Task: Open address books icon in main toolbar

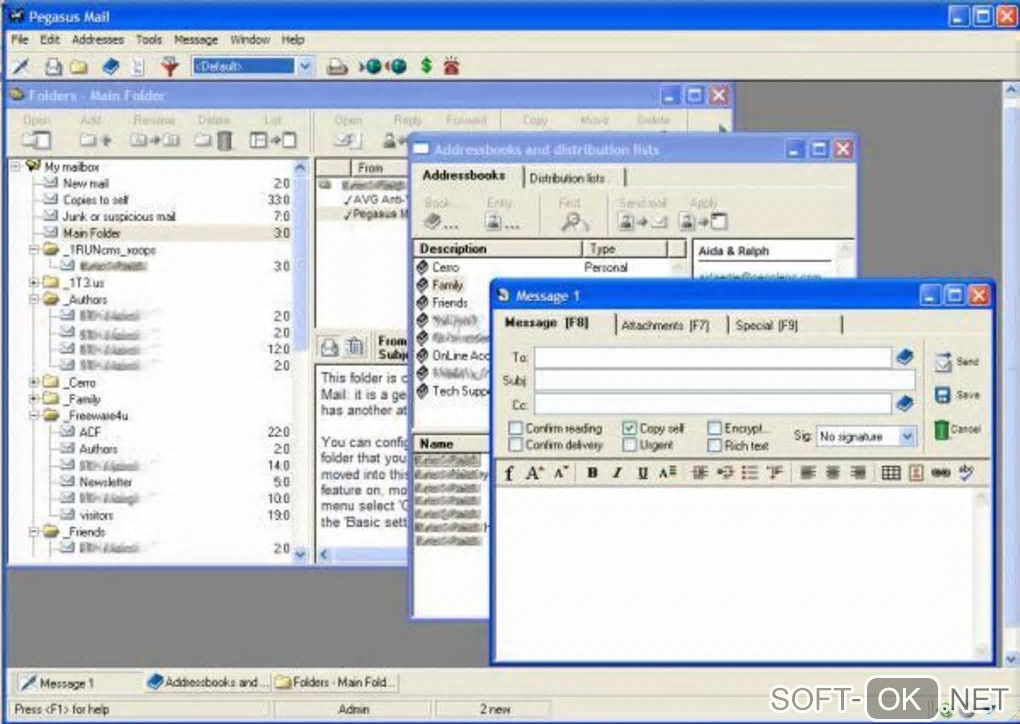Action: 111,66
